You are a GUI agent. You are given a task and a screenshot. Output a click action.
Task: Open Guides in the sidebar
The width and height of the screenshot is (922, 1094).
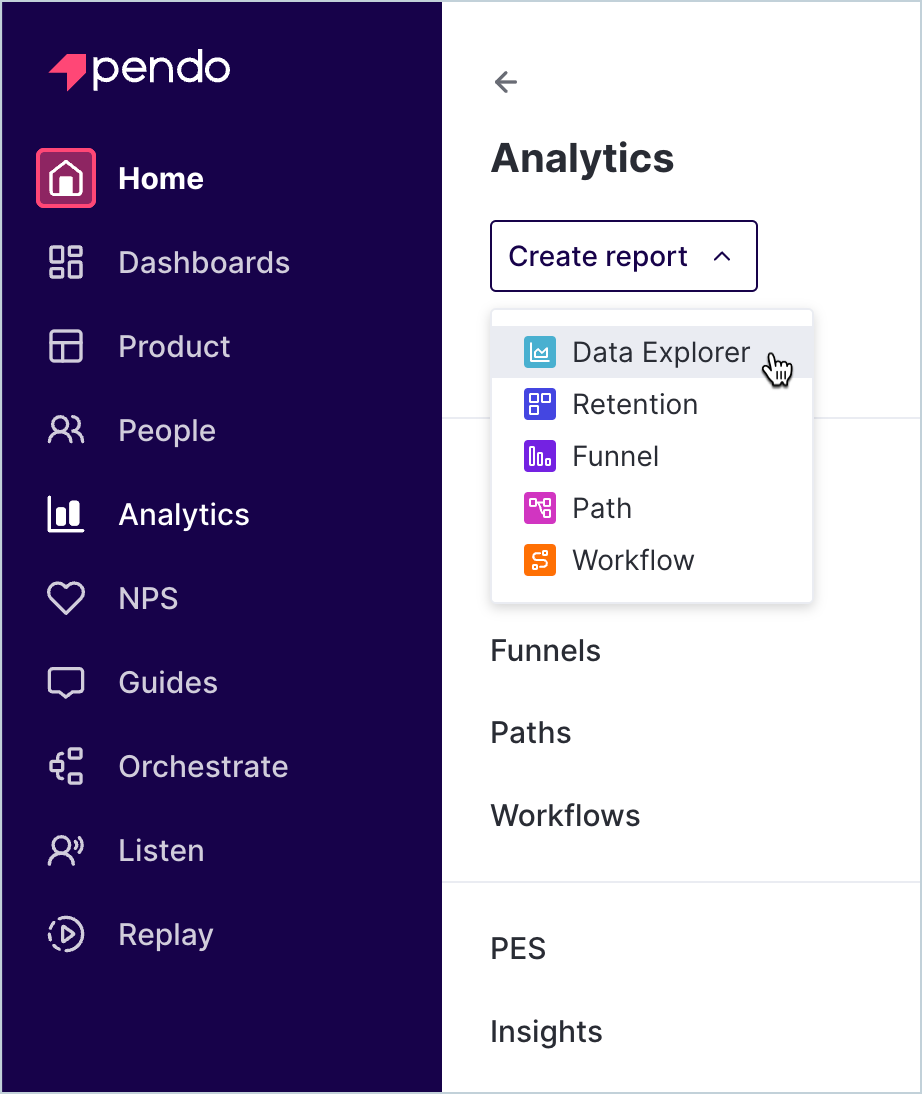(168, 682)
